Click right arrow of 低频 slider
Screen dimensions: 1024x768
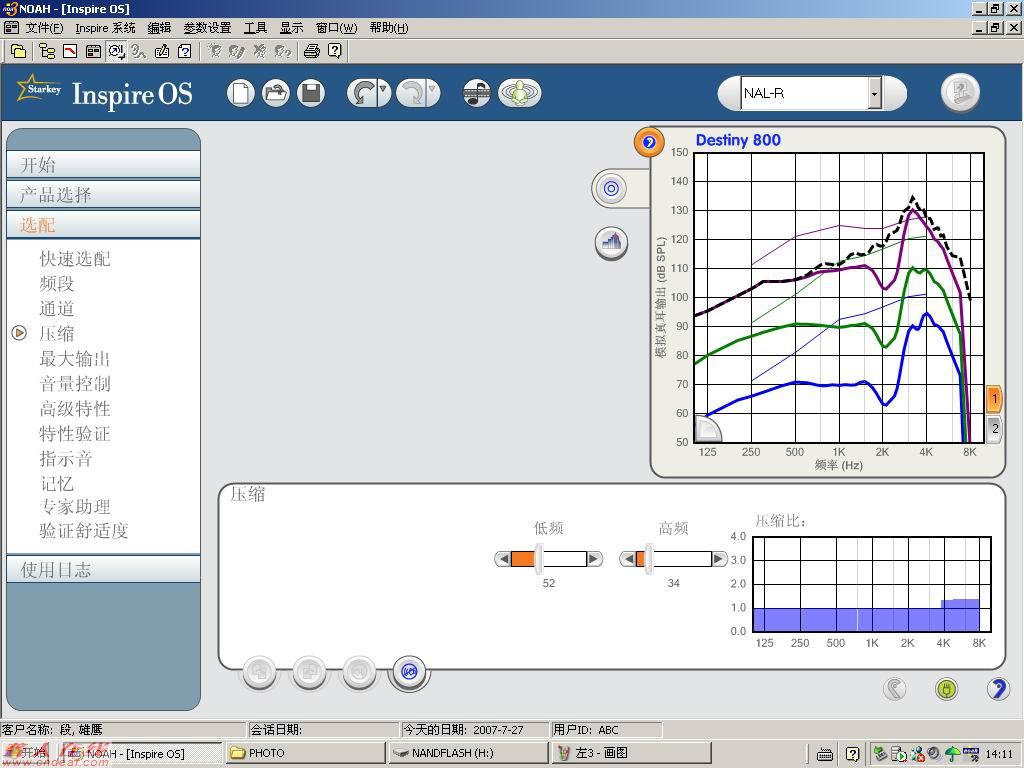tap(594, 559)
